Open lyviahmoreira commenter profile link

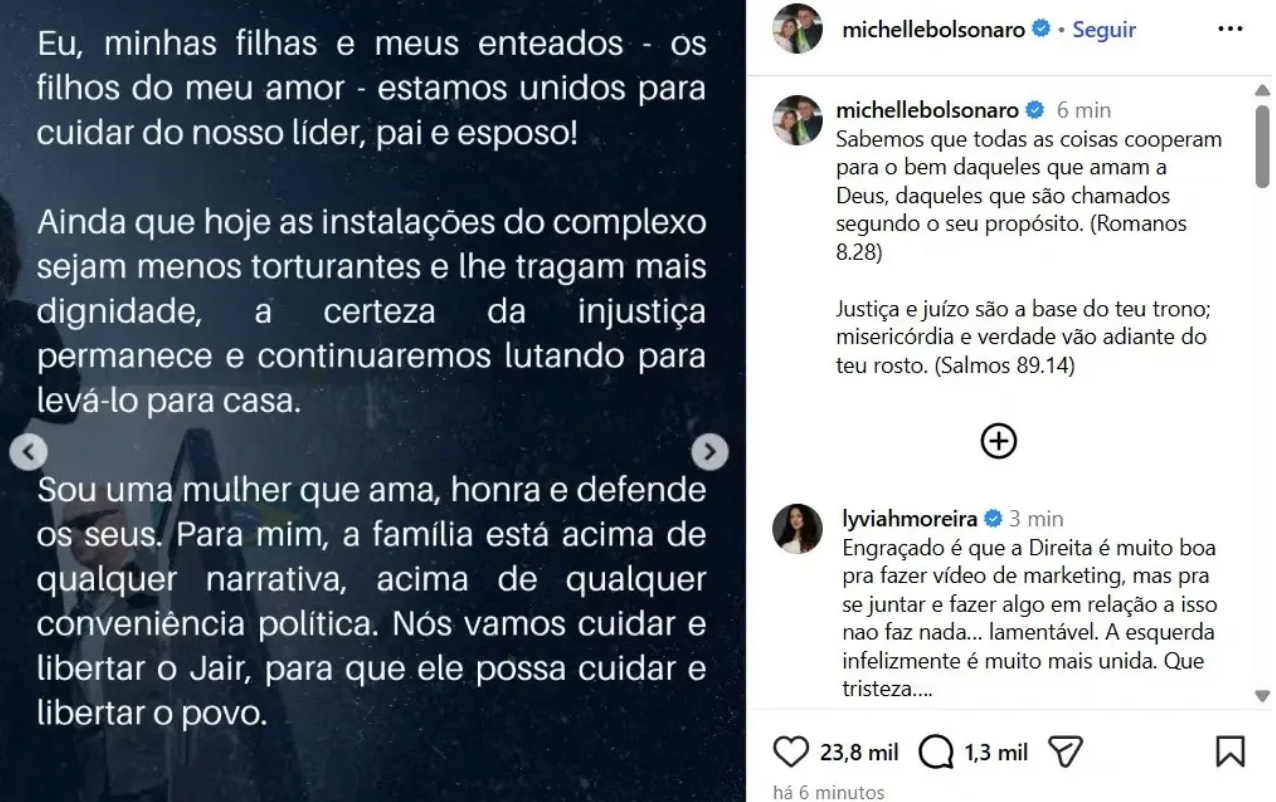click(x=909, y=518)
